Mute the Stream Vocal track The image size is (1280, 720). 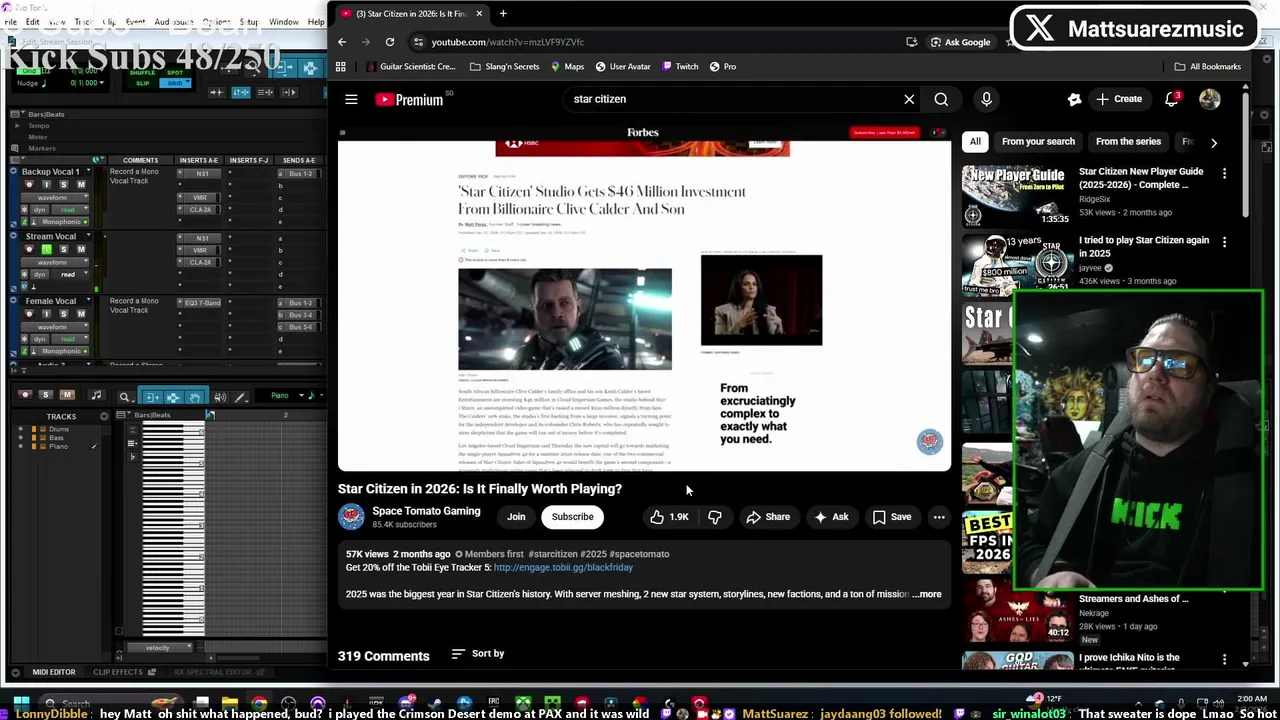(81, 249)
